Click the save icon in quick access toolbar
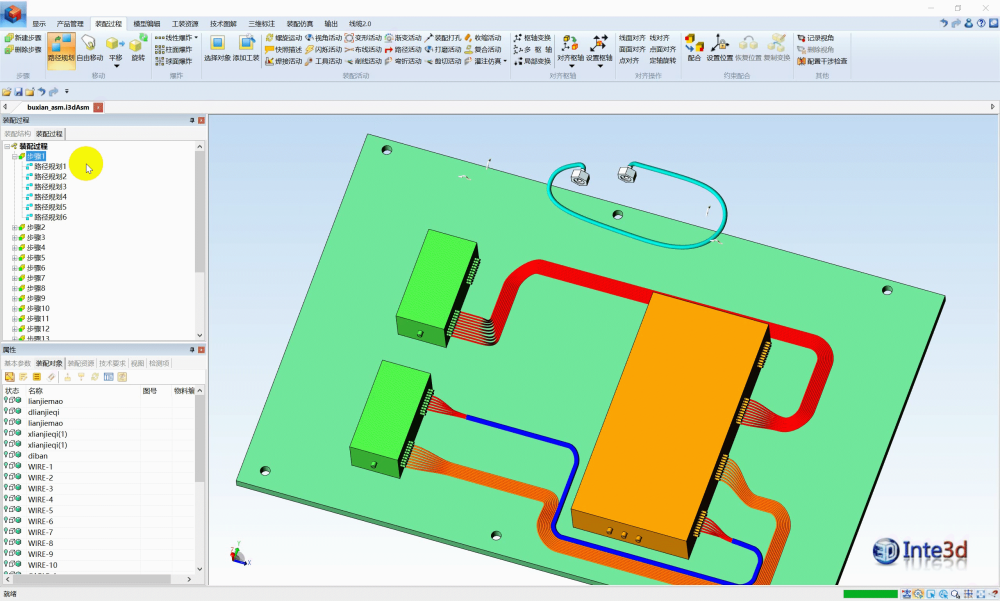 (18, 92)
